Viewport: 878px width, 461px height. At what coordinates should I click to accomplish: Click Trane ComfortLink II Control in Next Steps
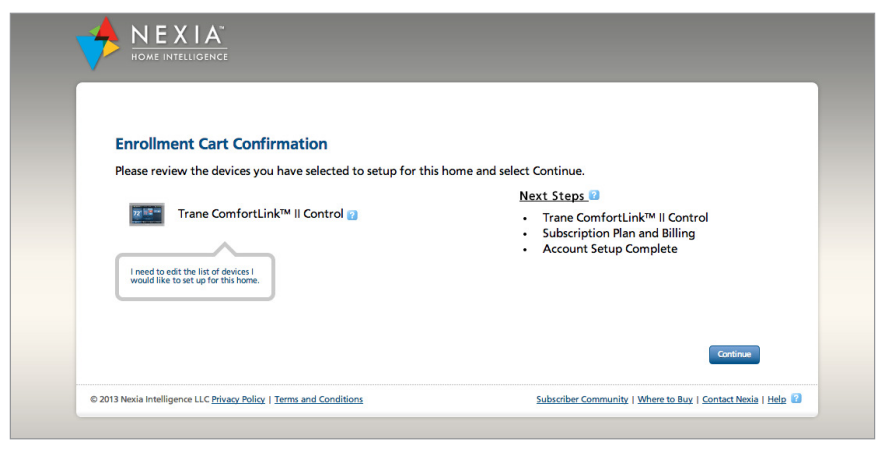coord(625,218)
